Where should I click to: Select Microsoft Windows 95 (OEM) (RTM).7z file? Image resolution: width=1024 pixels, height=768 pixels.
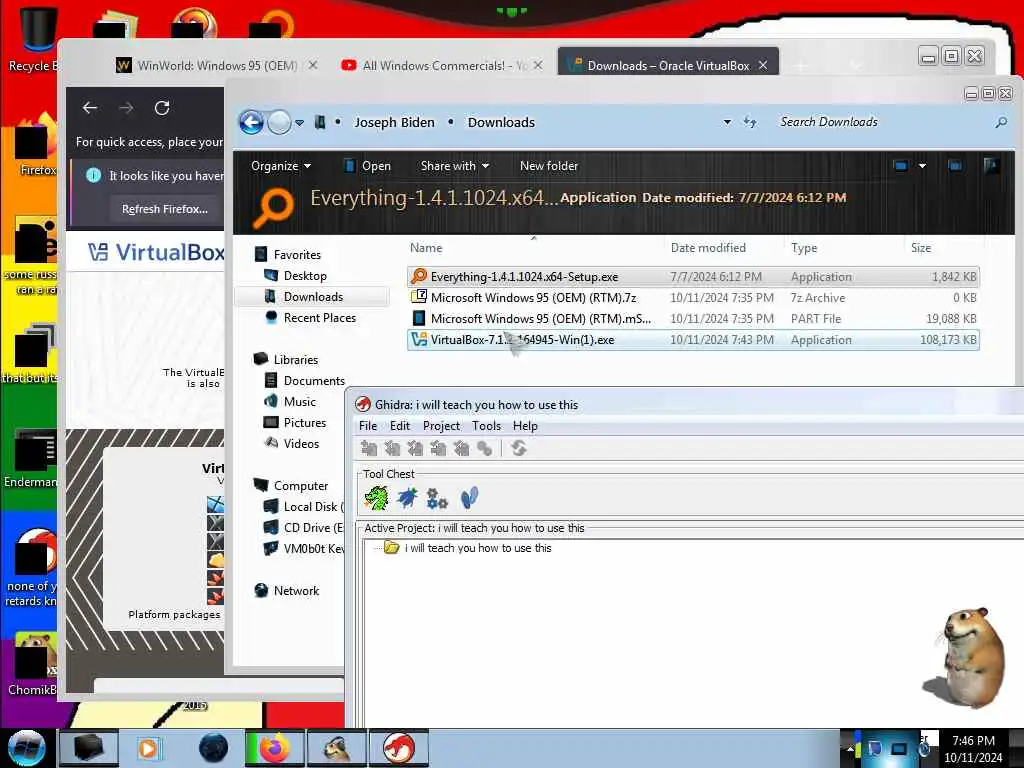point(693,298)
